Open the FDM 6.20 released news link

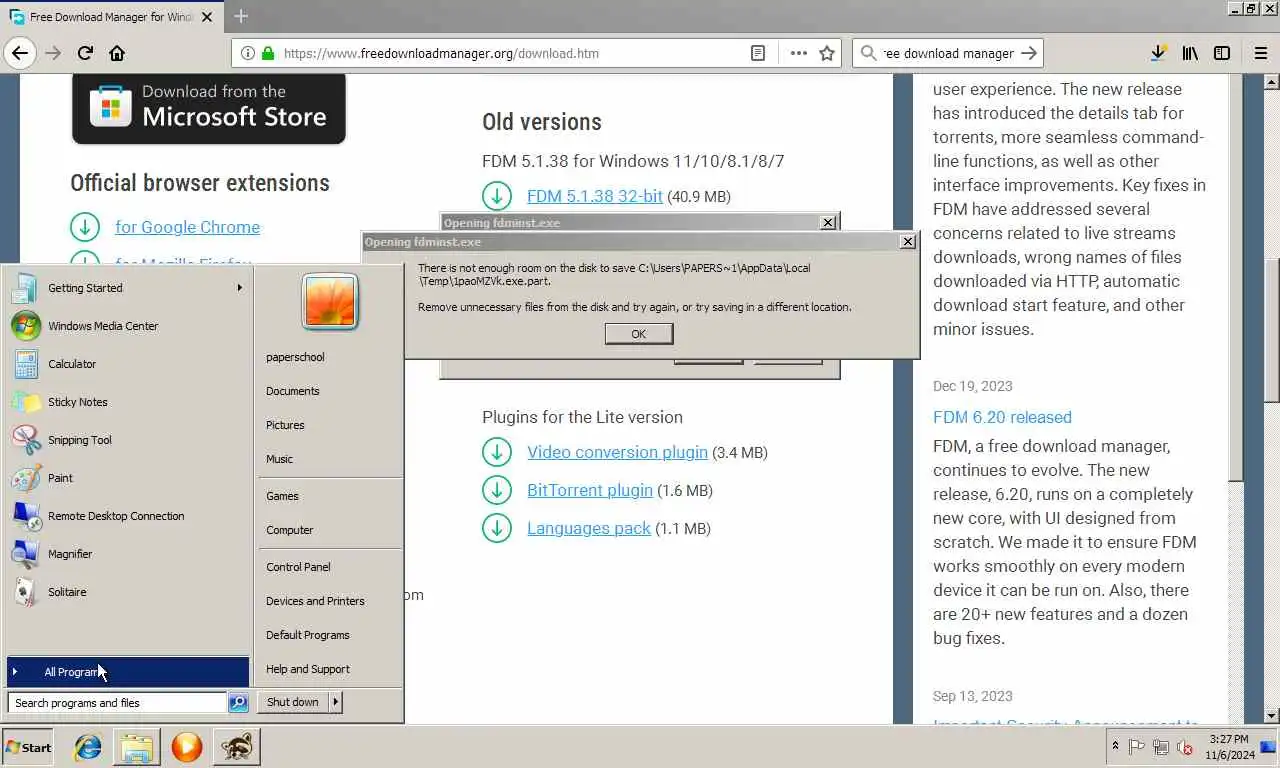pos(1002,417)
